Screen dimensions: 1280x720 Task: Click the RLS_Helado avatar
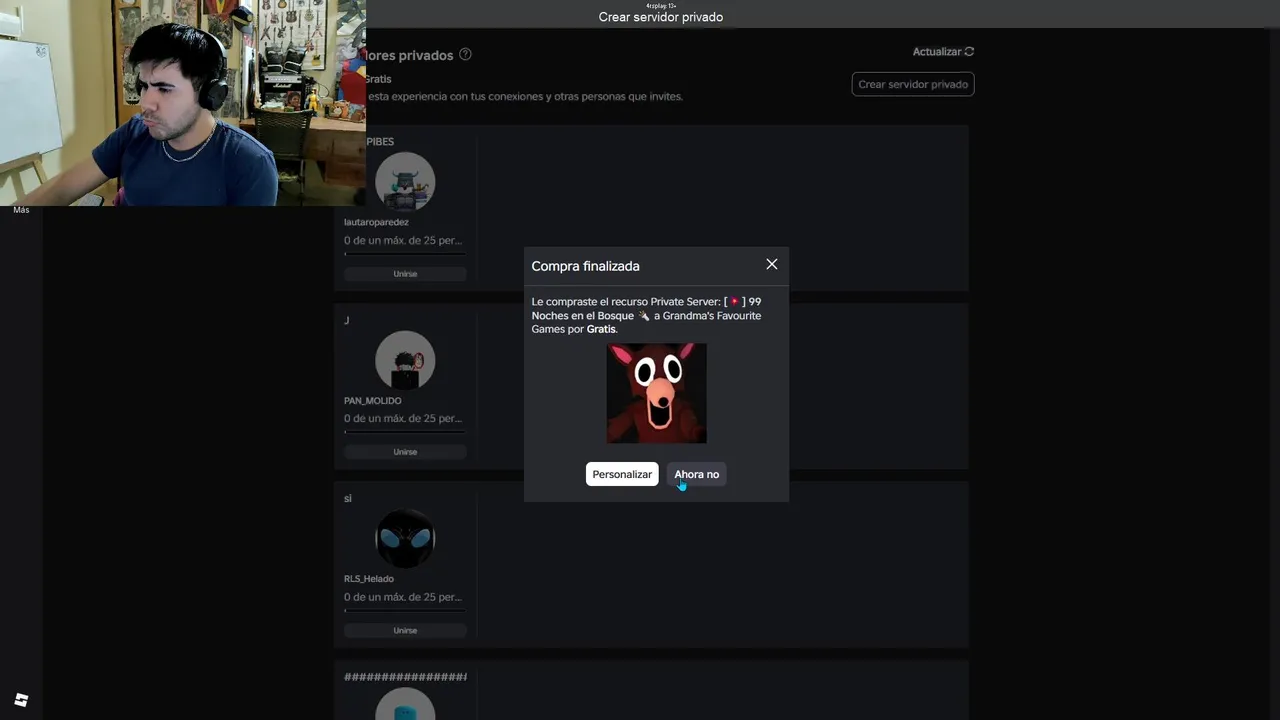click(x=405, y=538)
